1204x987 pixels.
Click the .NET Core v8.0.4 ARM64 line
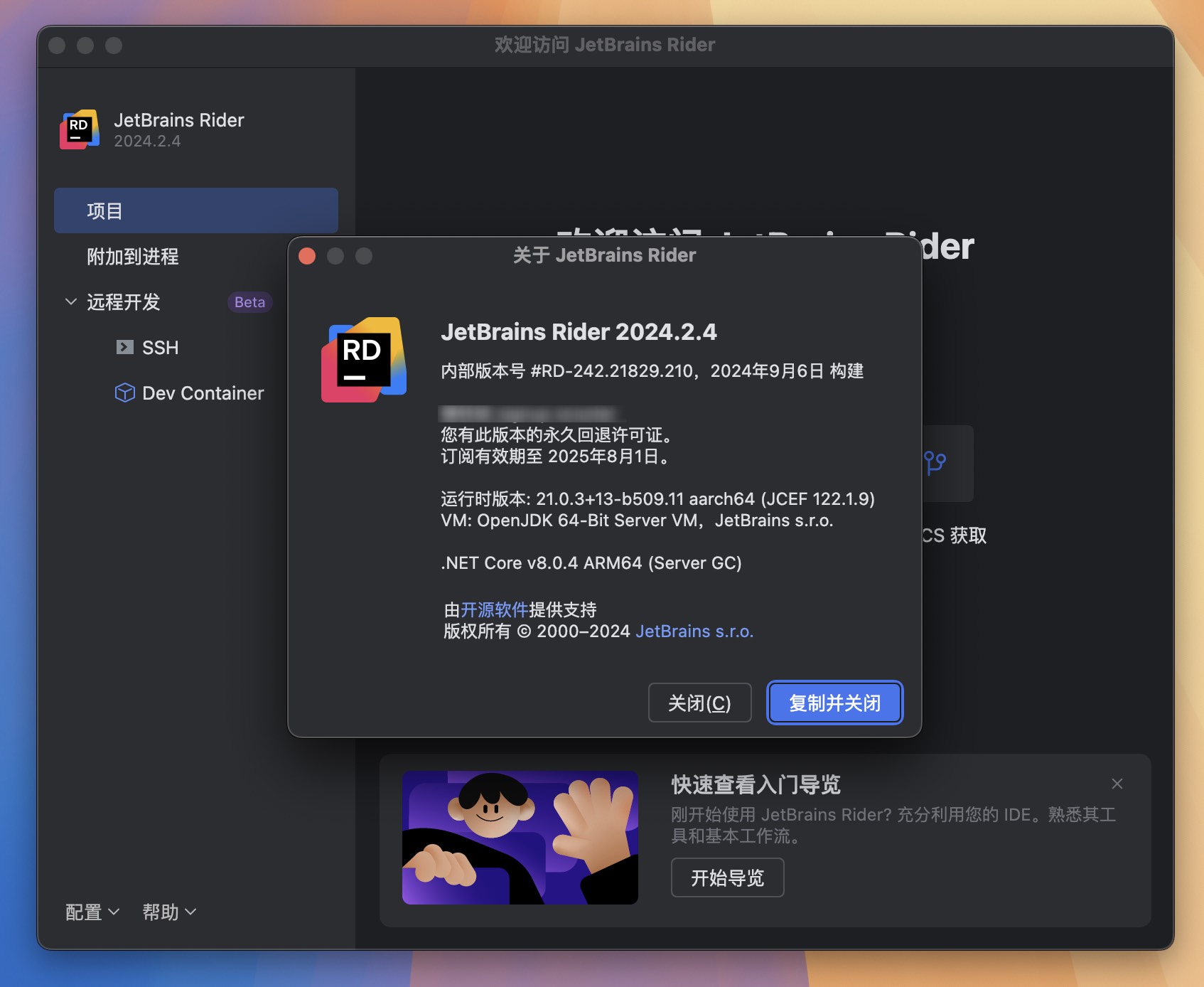click(591, 562)
